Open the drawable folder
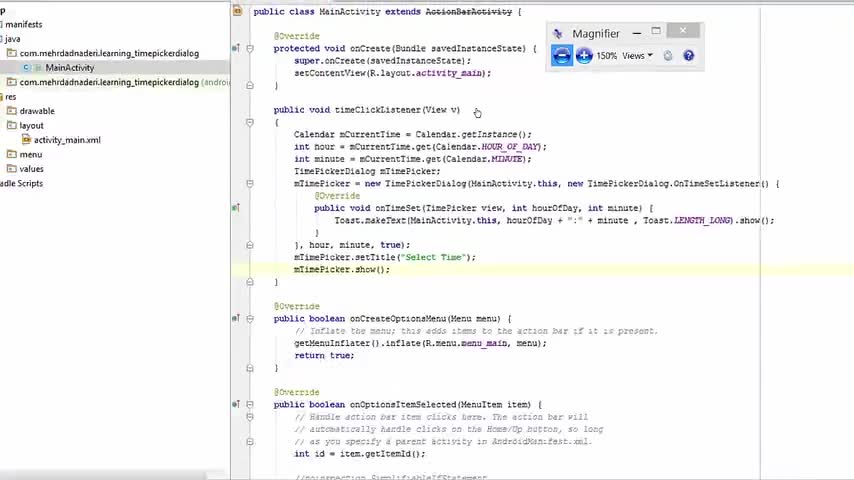The height and width of the screenshot is (480, 854). click(x=37, y=111)
